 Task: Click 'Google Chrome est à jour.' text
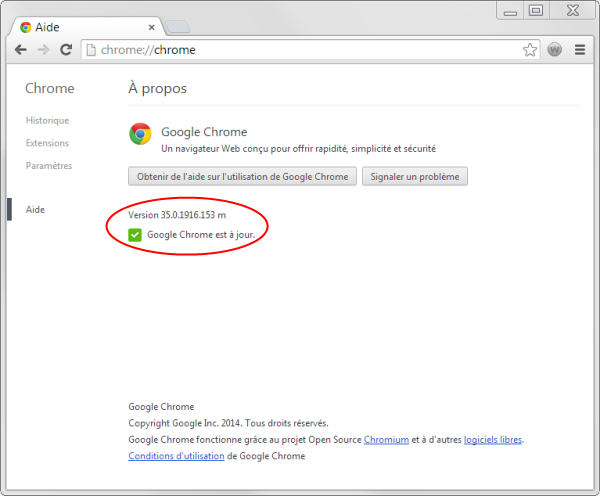[201, 235]
